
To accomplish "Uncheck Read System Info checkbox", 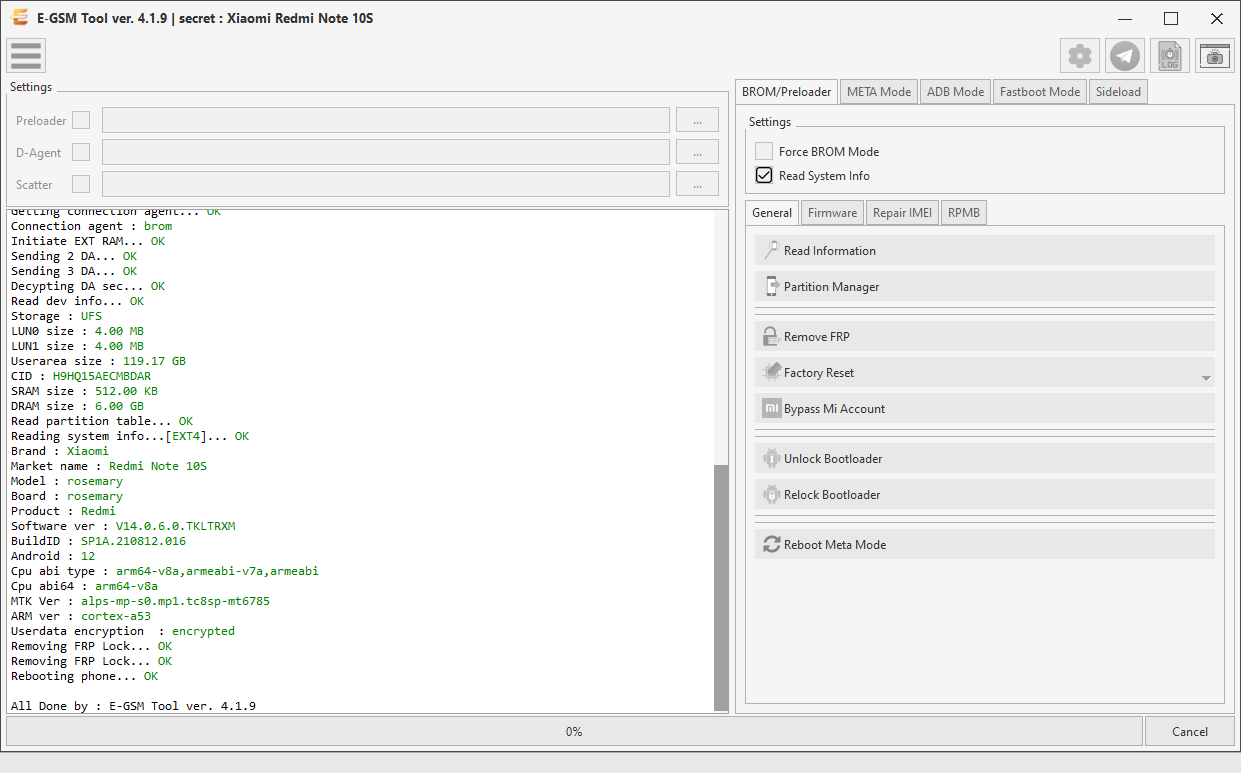I will (x=764, y=175).
